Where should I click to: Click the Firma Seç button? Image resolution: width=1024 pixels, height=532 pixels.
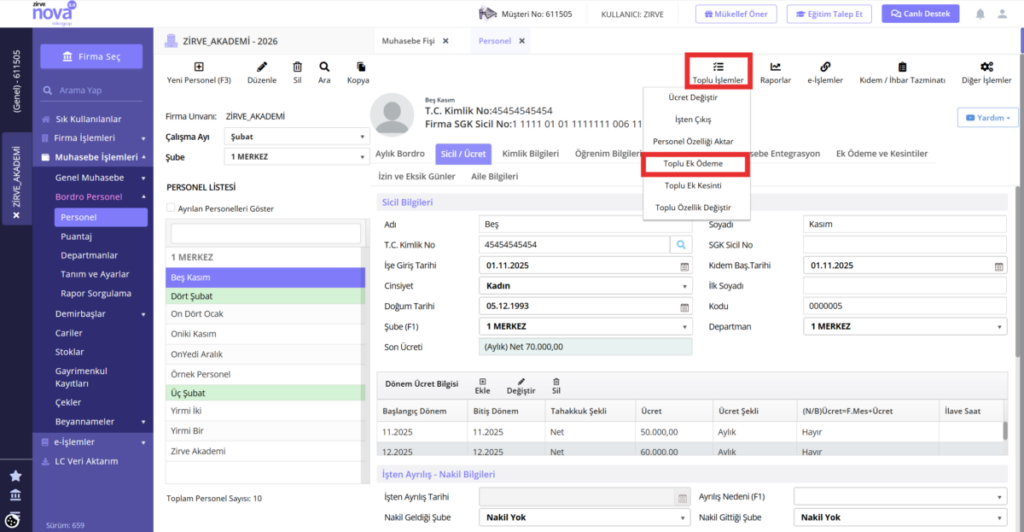click(x=91, y=57)
